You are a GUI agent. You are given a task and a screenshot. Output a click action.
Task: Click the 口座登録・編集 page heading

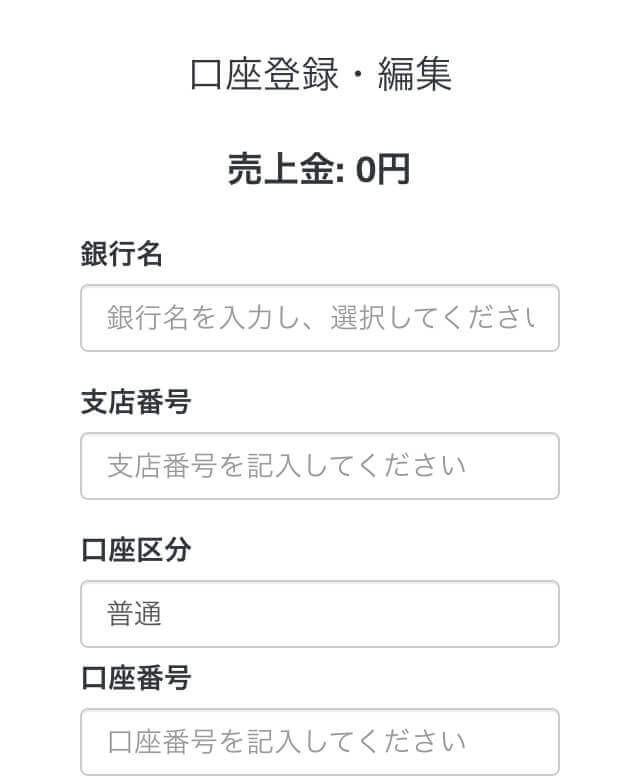[x=320, y=74]
